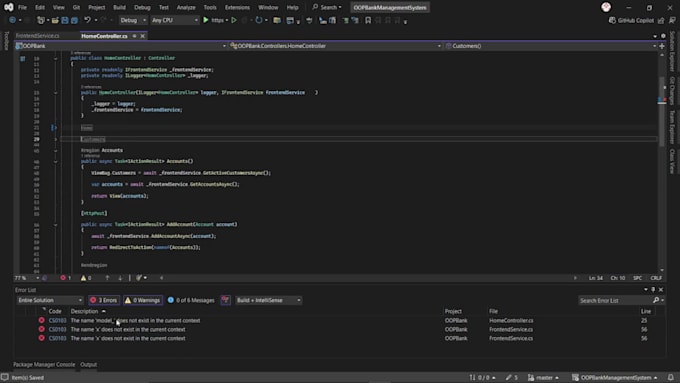Open the master branch selector

pos(544,377)
